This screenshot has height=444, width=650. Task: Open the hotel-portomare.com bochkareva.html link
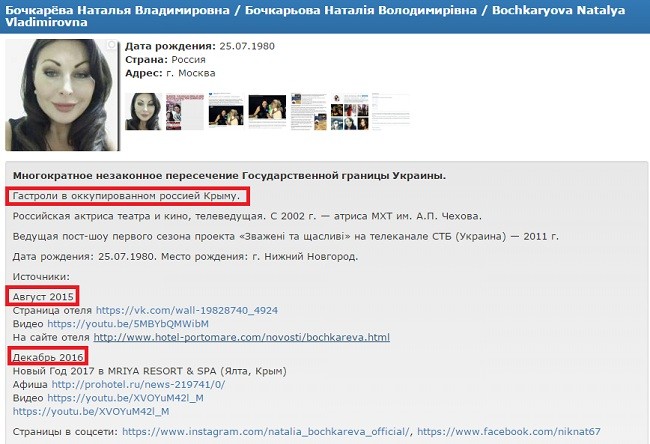click(242, 337)
